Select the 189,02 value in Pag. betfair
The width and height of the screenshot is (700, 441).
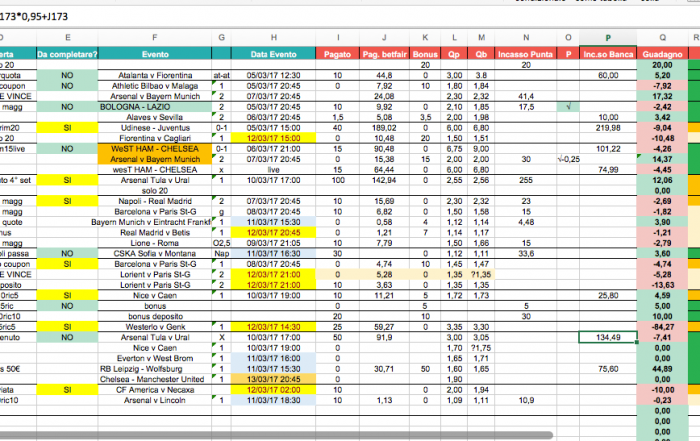pos(384,128)
